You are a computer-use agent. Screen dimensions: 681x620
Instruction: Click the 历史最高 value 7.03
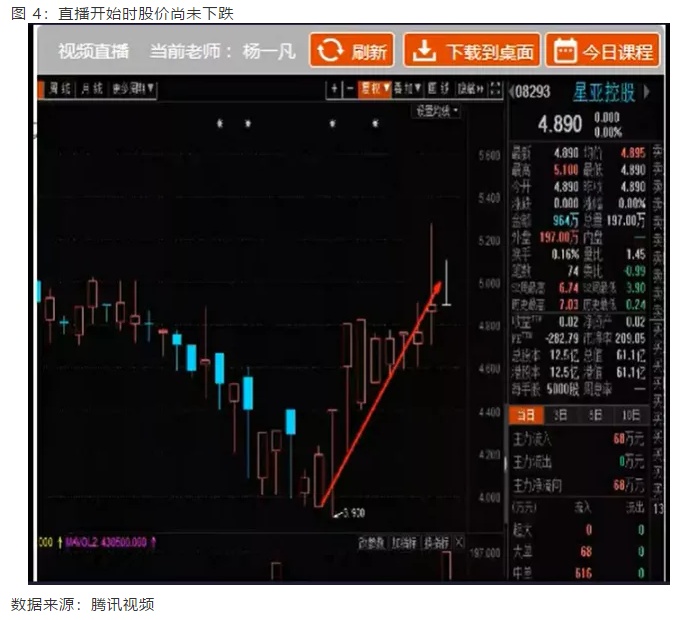pos(569,305)
